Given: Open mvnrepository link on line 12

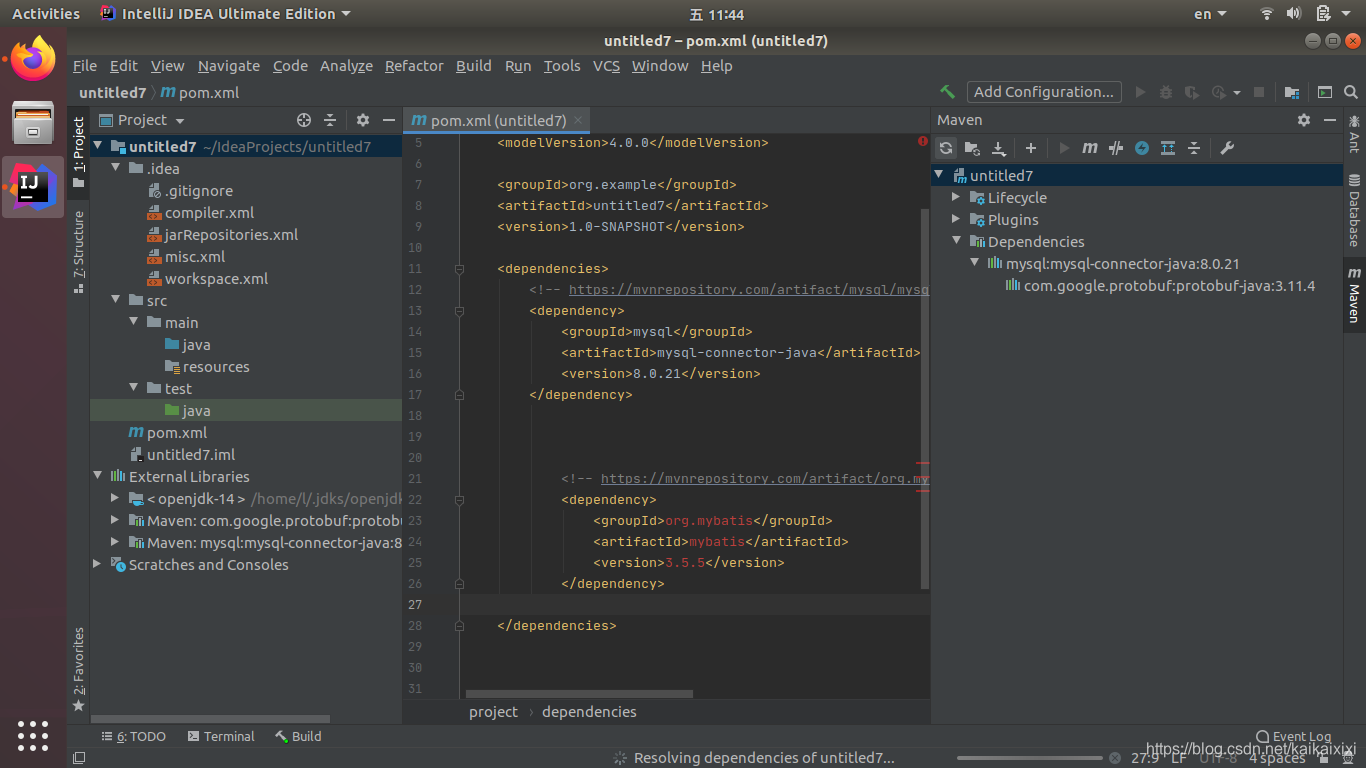Looking at the screenshot, I should tap(749, 290).
